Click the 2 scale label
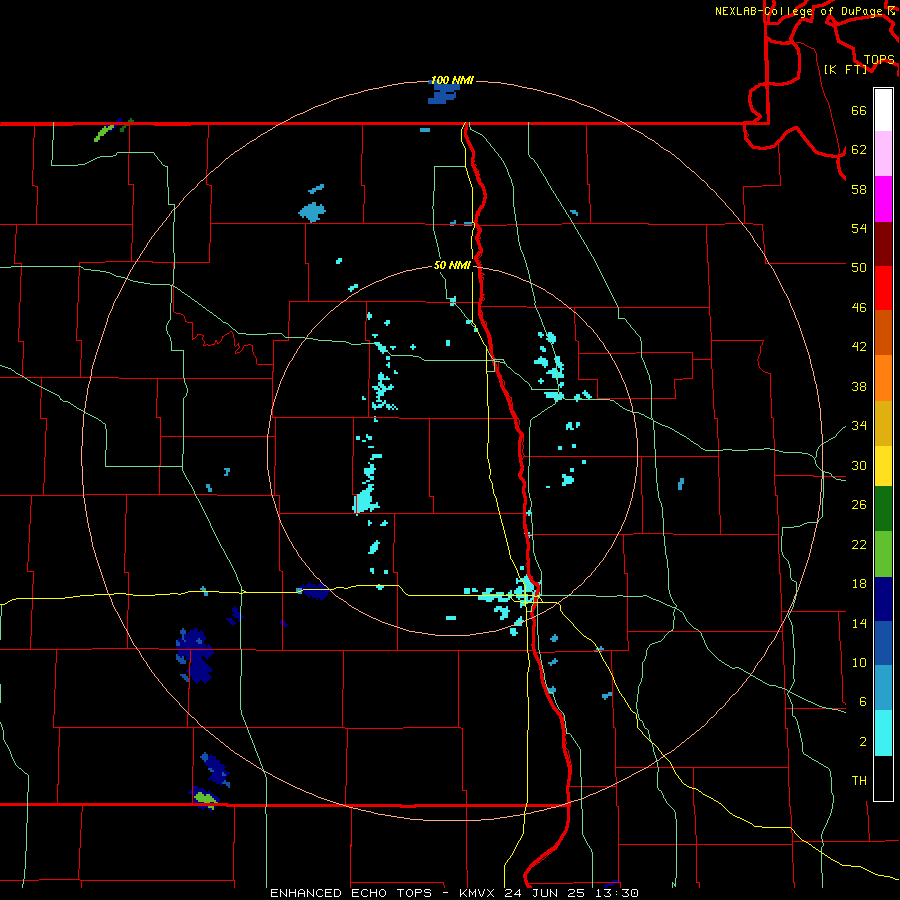The height and width of the screenshot is (900, 900). pyautogui.click(x=863, y=742)
